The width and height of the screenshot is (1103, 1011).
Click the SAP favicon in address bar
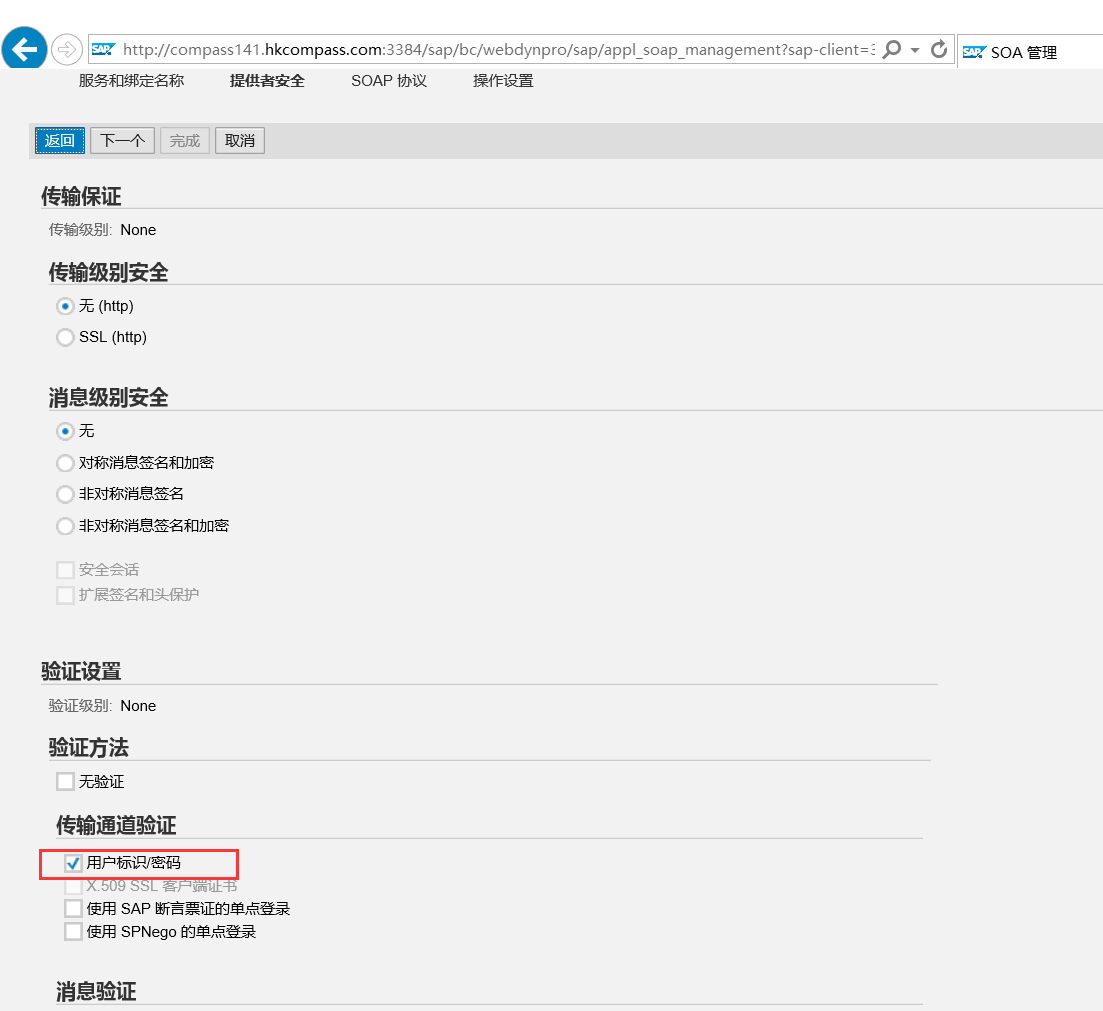tap(103, 49)
